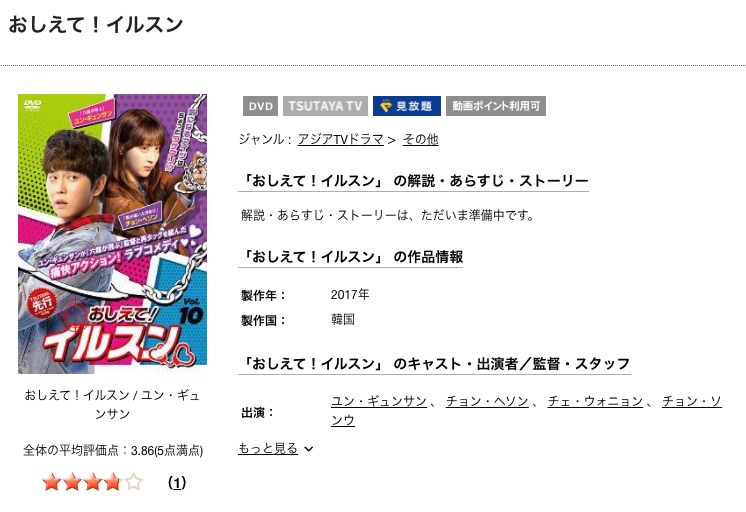Click the chevron beside もっと見る
This screenshot has width=746, height=512.
pyautogui.click(x=308, y=449)
